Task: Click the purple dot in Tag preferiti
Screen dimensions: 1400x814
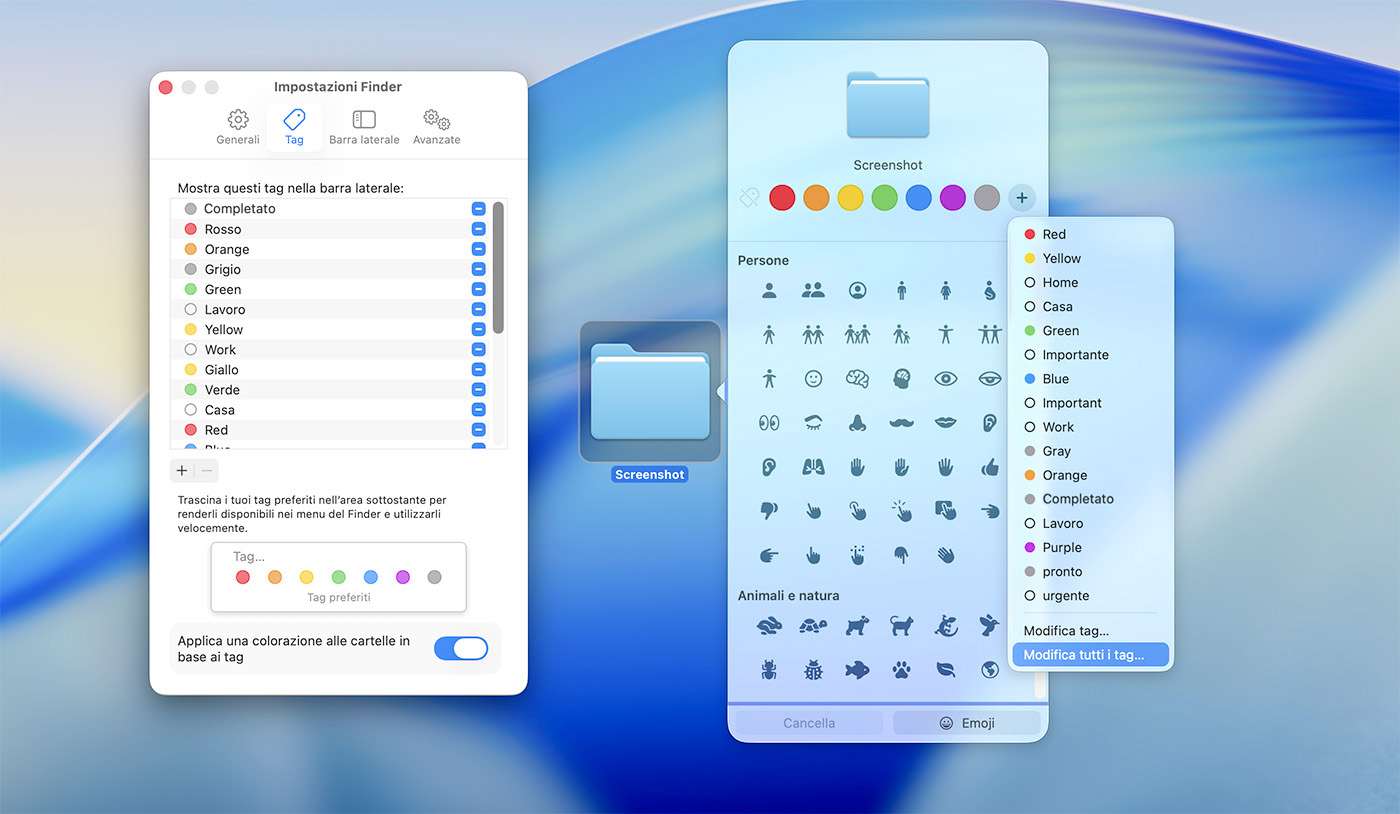Action: pyautogui.click(x=403, y=577)
